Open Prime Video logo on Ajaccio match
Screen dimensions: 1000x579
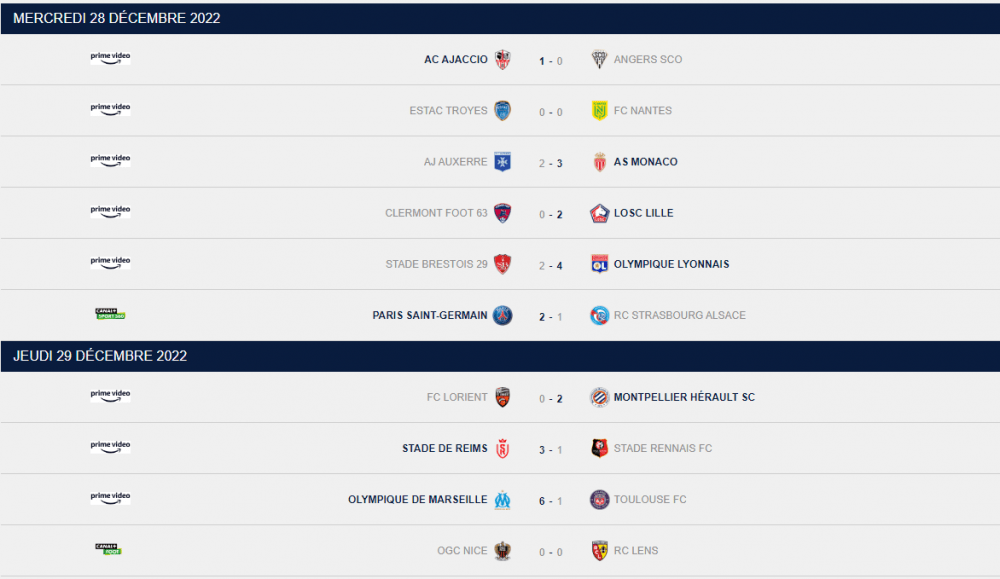[110, 57]
